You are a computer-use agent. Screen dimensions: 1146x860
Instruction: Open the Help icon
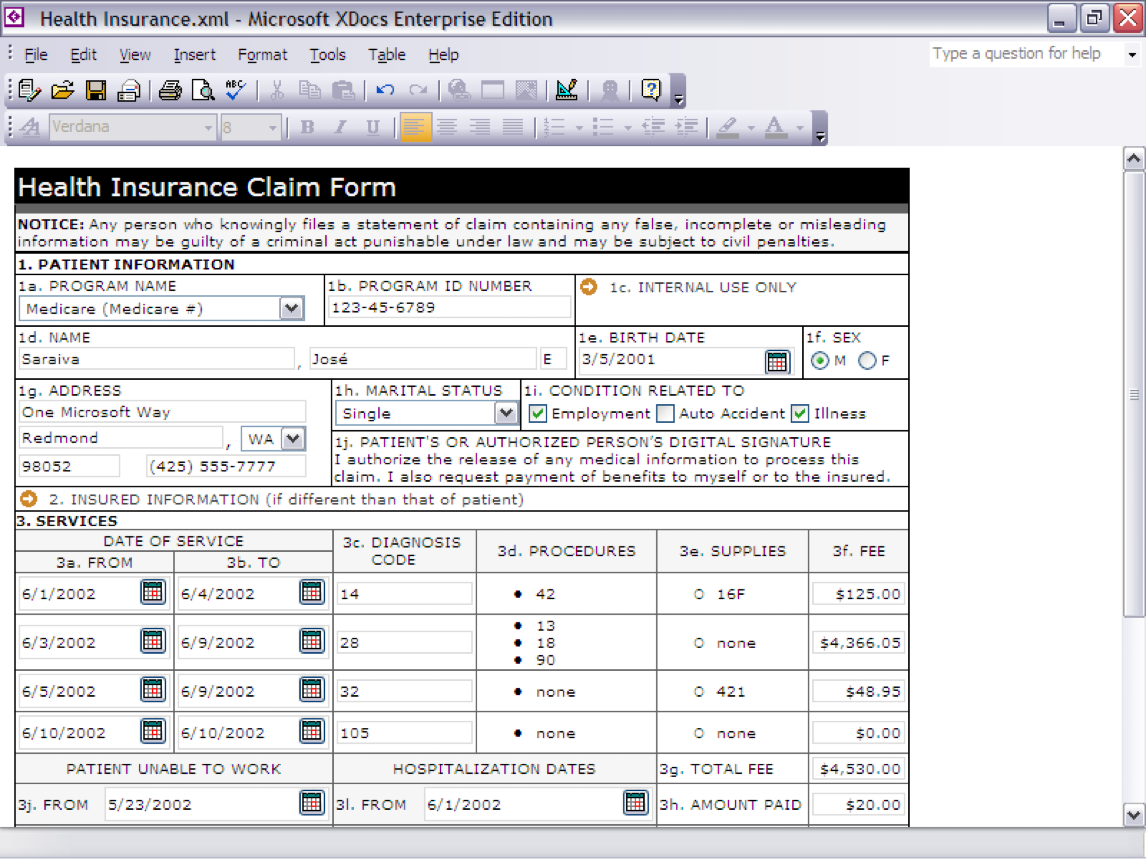[651, 89]
